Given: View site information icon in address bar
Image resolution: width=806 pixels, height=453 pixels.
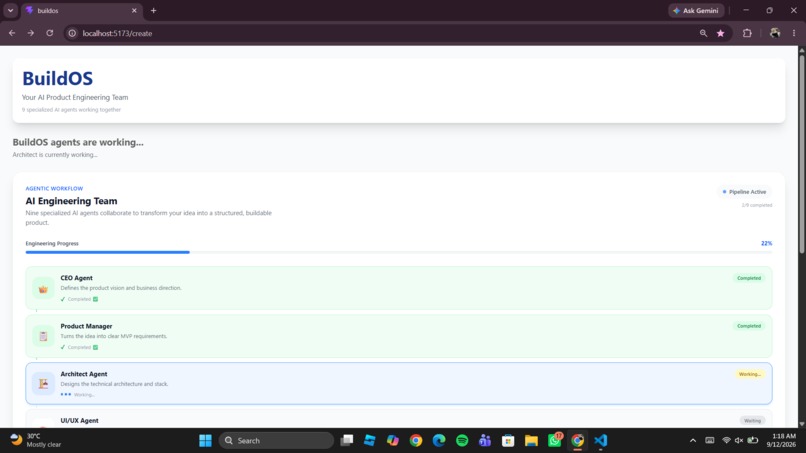Looking at the screenshot, I should point(72,33).
